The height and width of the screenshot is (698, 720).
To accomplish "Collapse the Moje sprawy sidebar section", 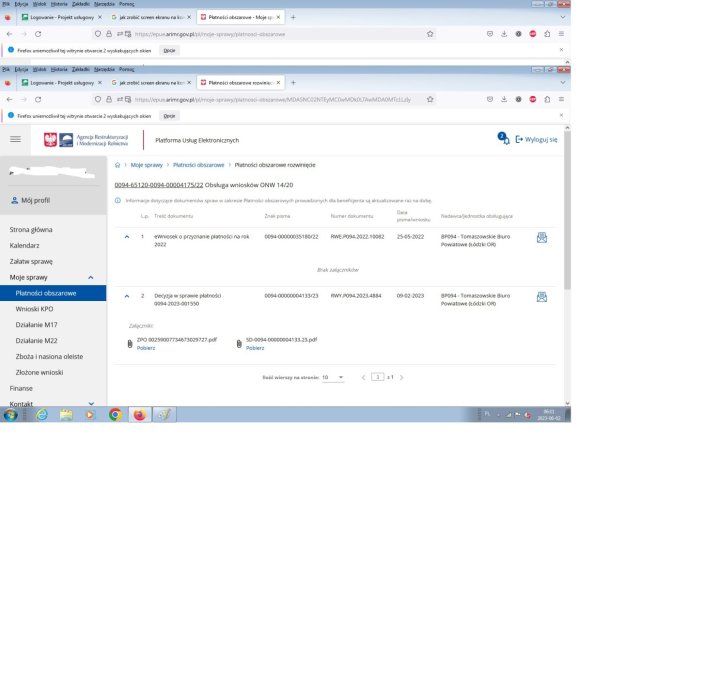I will (x=91, y=277).
